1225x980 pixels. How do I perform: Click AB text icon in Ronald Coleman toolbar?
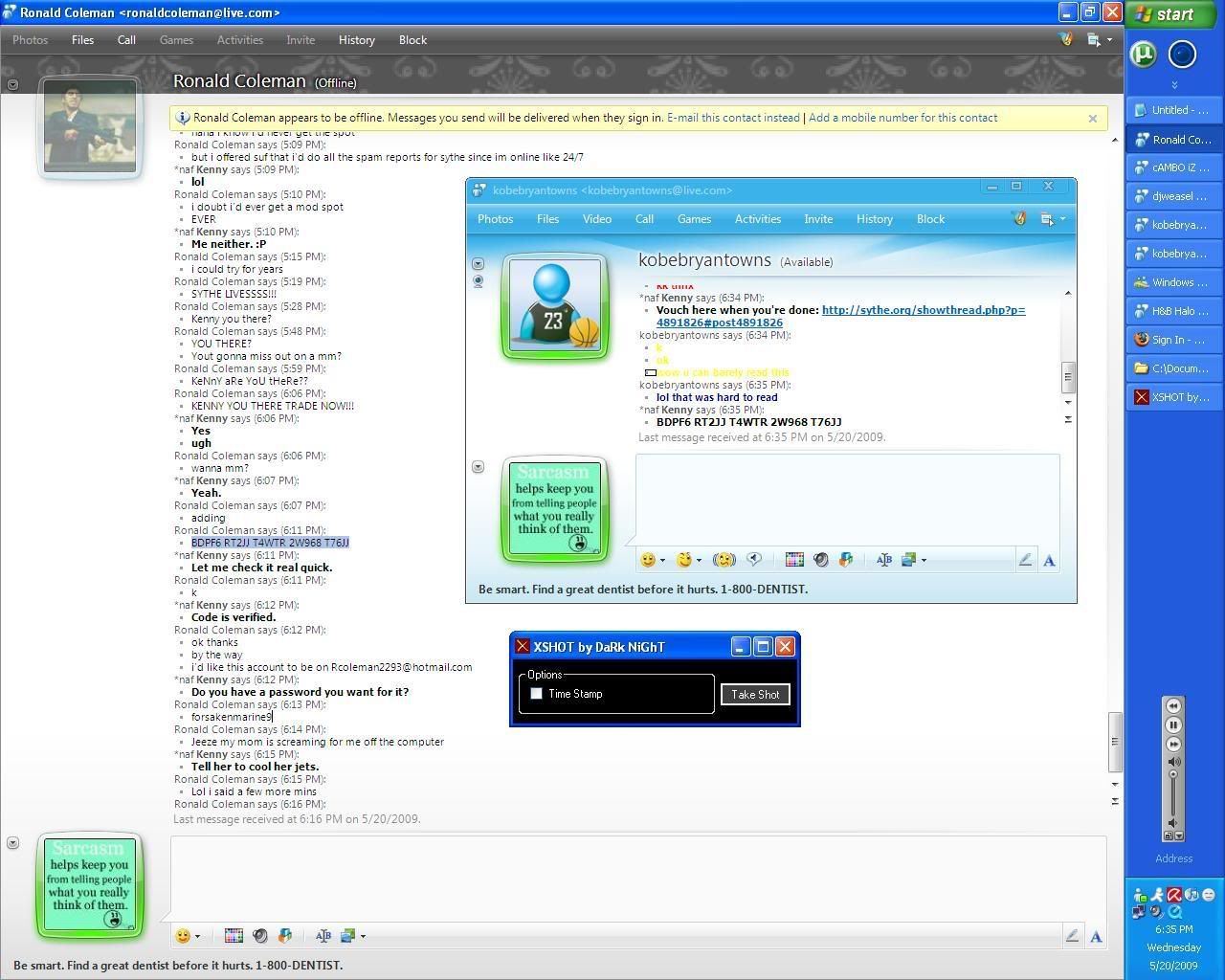(323, 936)
